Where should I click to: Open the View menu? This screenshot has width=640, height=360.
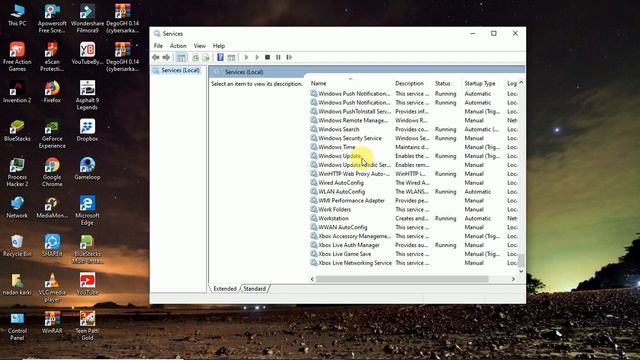point(200,46)
